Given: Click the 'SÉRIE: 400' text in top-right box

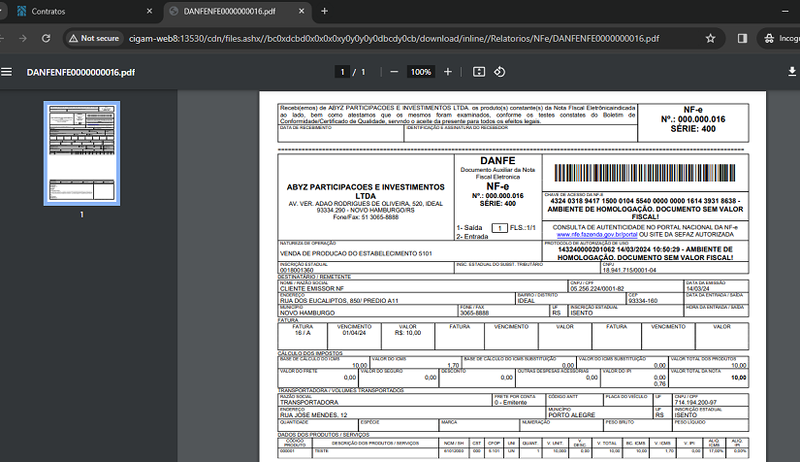Looking at the screenshot, I should tap(693, 129).
